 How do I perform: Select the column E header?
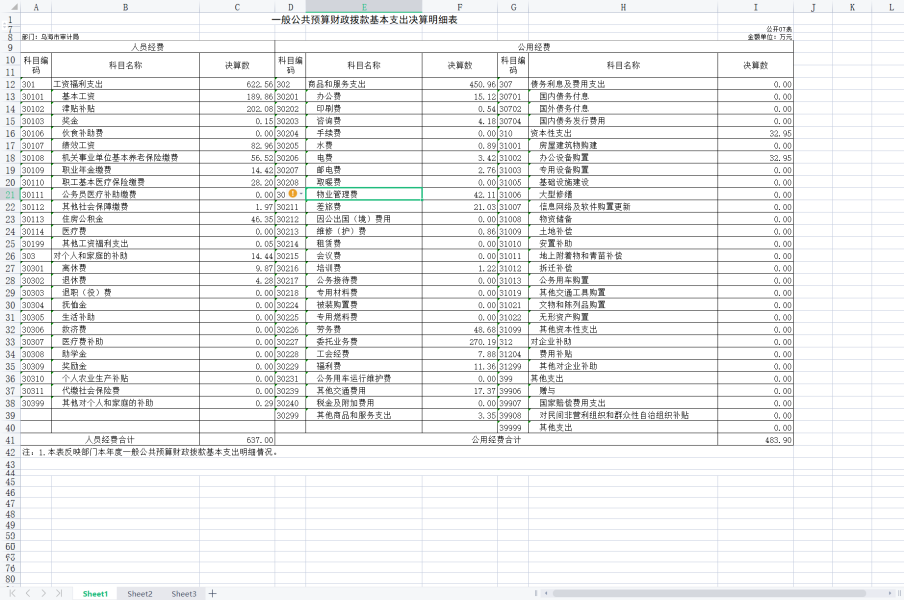click(x=363, y=7)
